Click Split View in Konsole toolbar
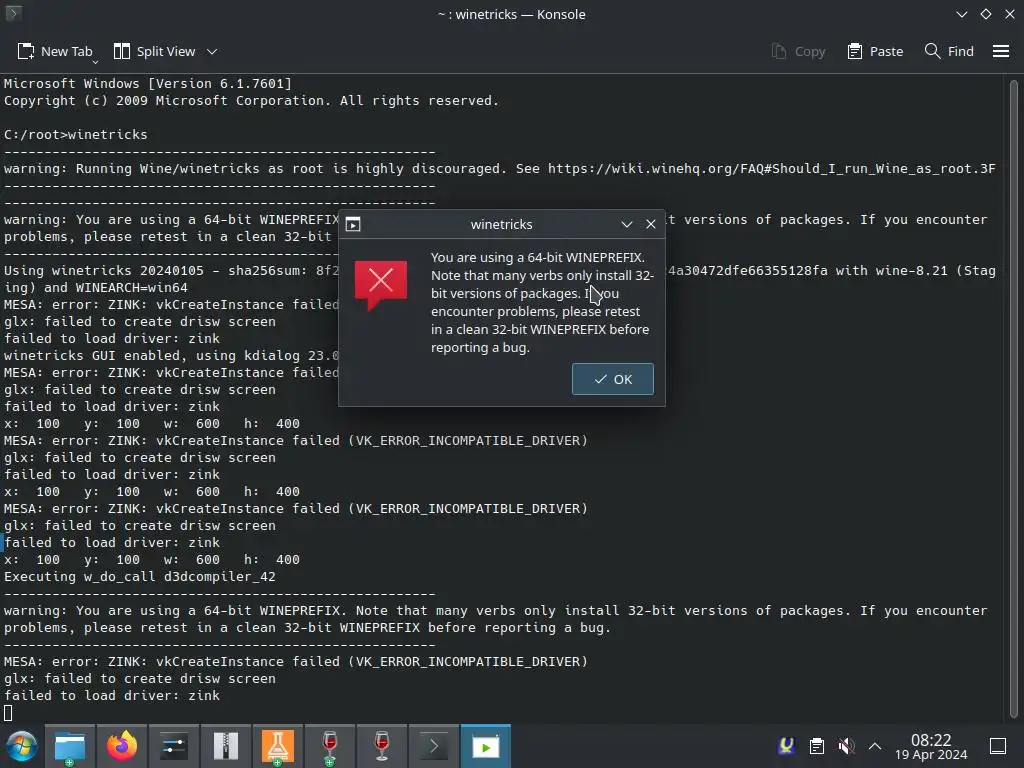Image resolution: width=1024 pixels, height=768 pixels. tap(155, 51)
